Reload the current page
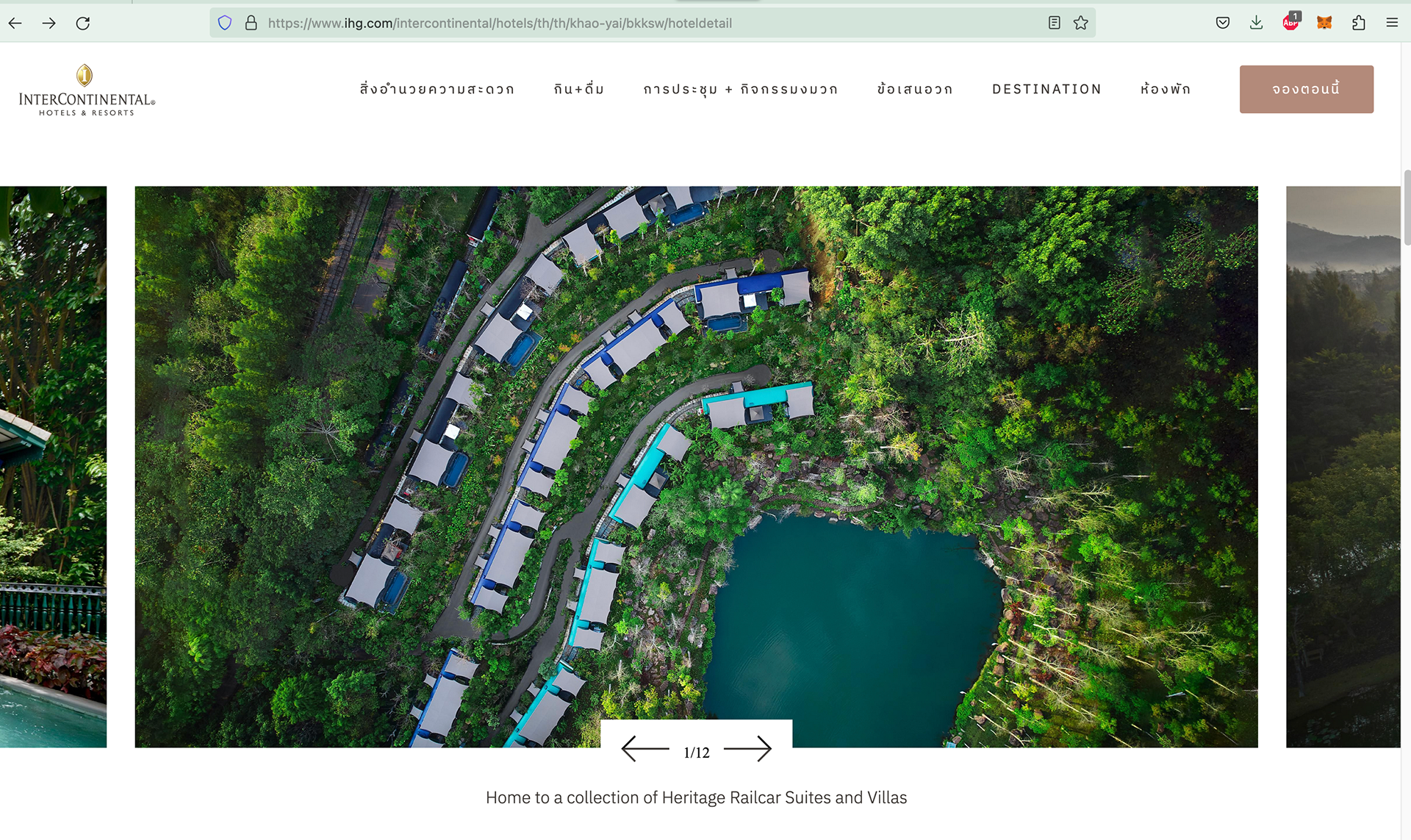Screen dimensions: 1411x840 point(83,24)
